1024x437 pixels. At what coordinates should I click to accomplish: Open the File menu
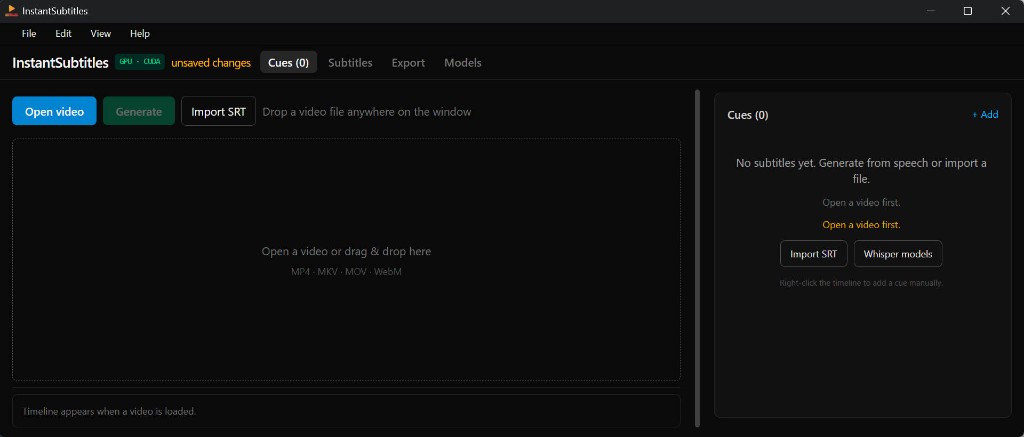click(x=29, y=33)
